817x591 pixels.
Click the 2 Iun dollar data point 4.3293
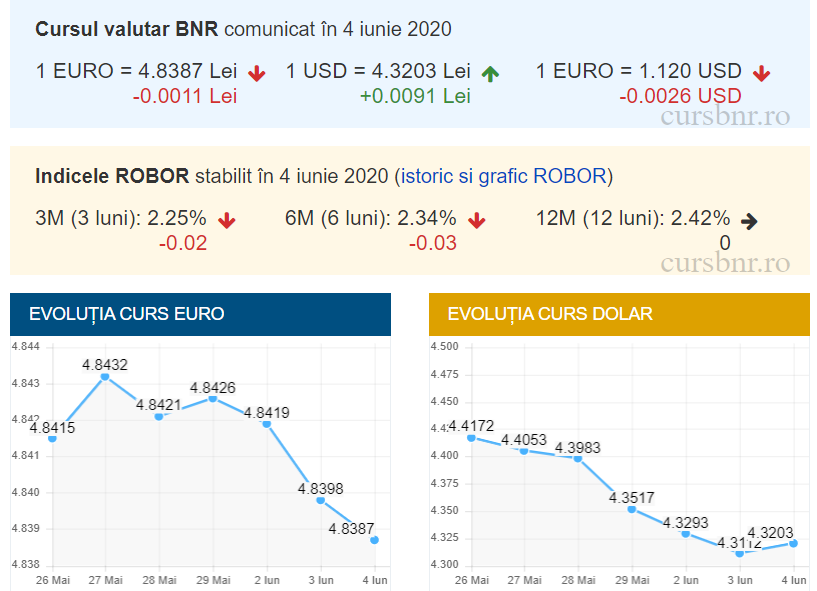click(x=686, y=533)
